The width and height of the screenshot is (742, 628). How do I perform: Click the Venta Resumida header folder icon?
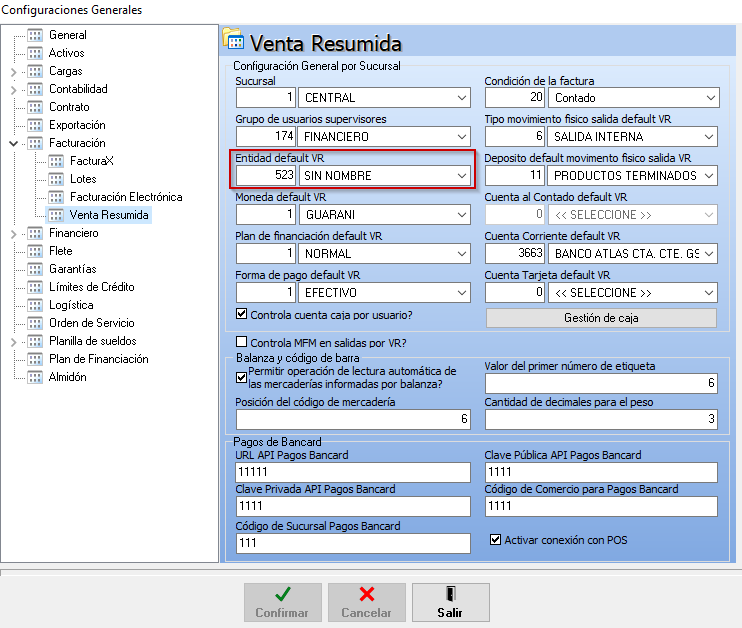[x=233, y=39]
